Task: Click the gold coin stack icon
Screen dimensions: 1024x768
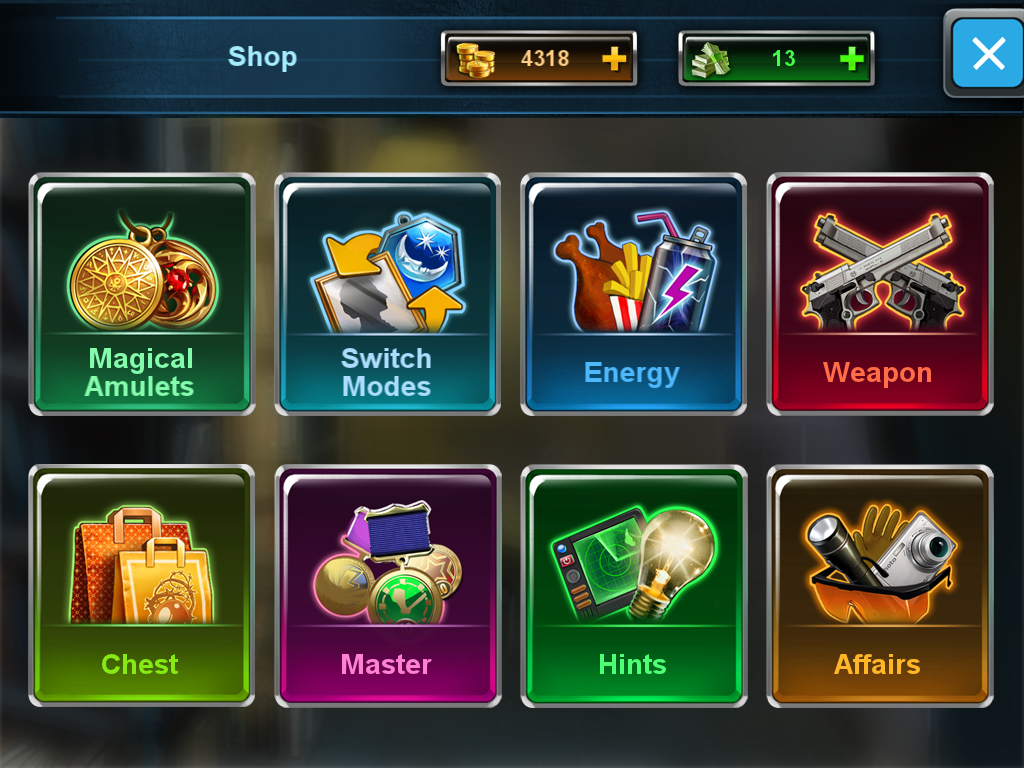Action: click(x=475, y=59)
